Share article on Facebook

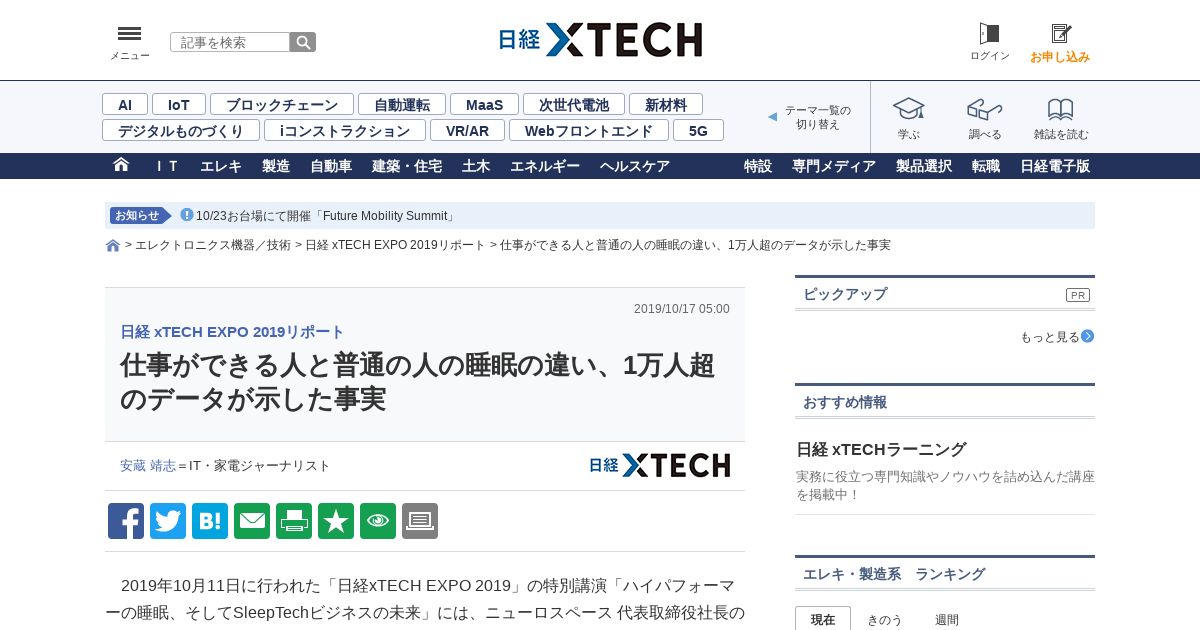coord(126,521)
